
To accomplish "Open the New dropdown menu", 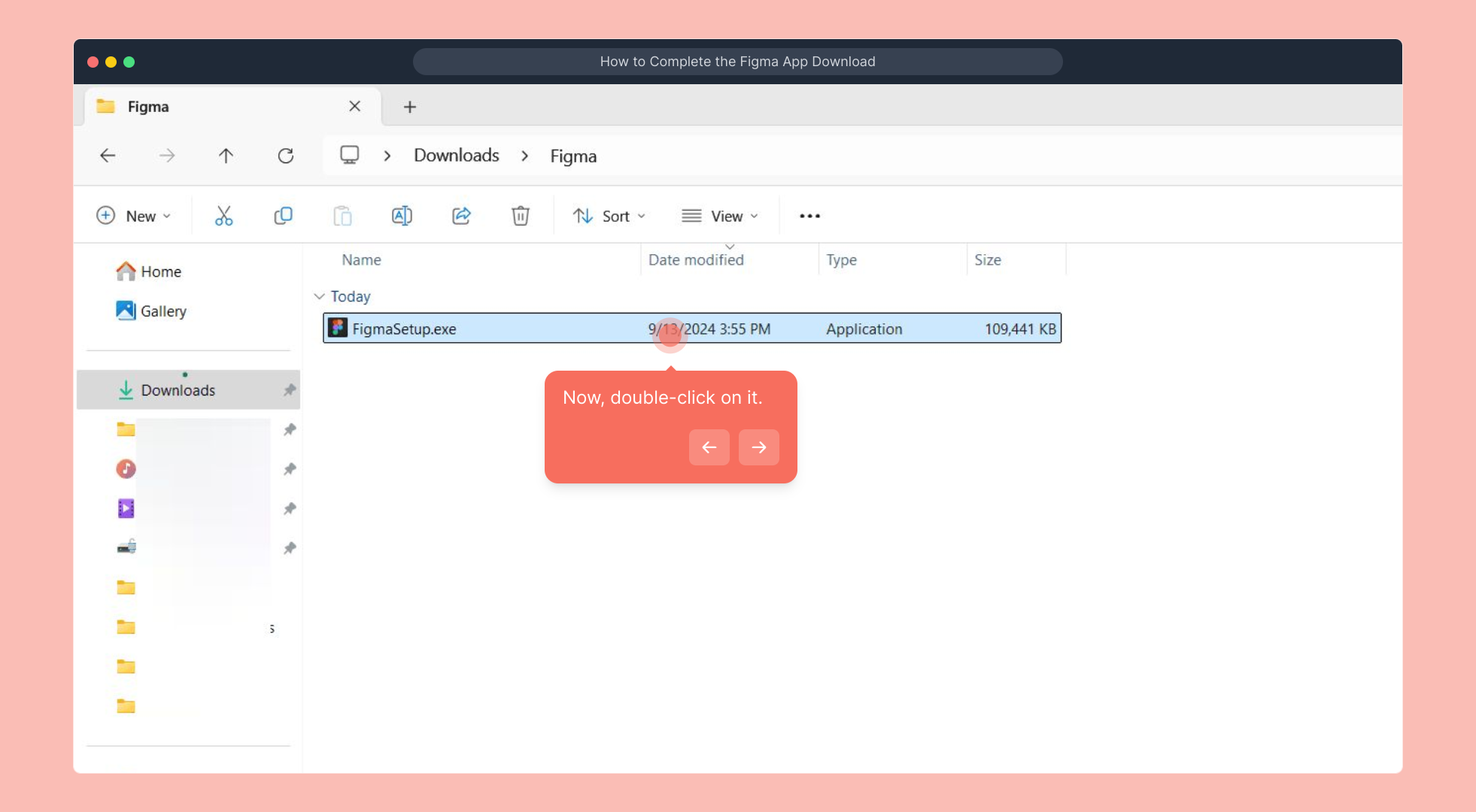I will (134, 216).
